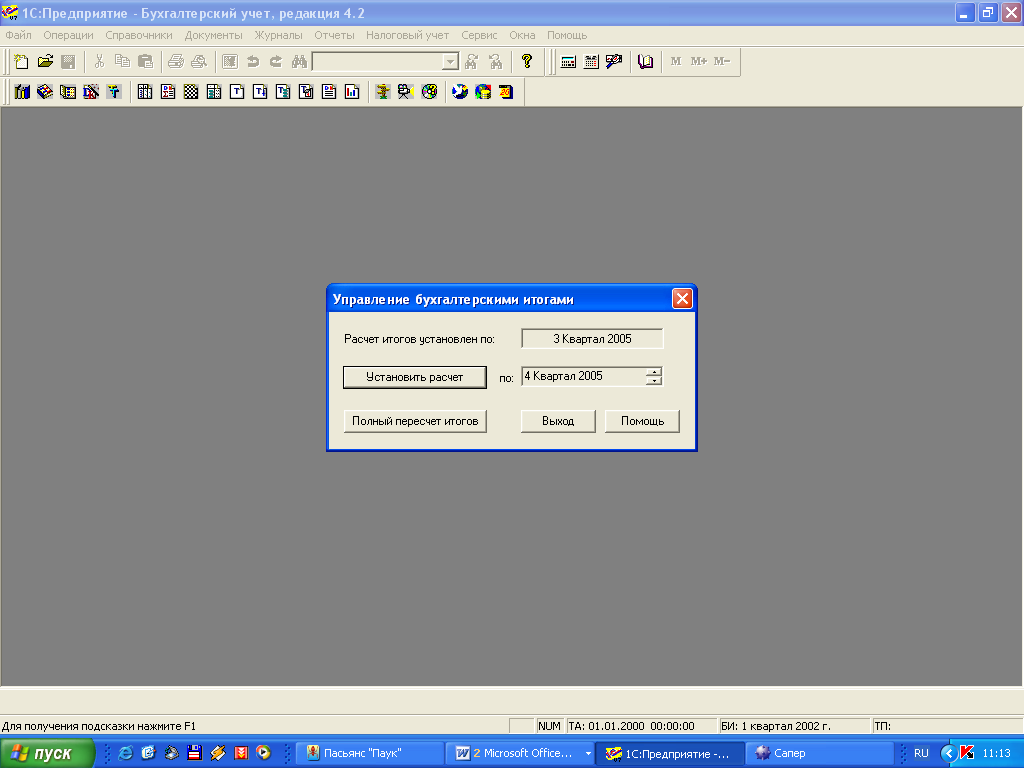Click the Kaspersky tray icon

967,753
